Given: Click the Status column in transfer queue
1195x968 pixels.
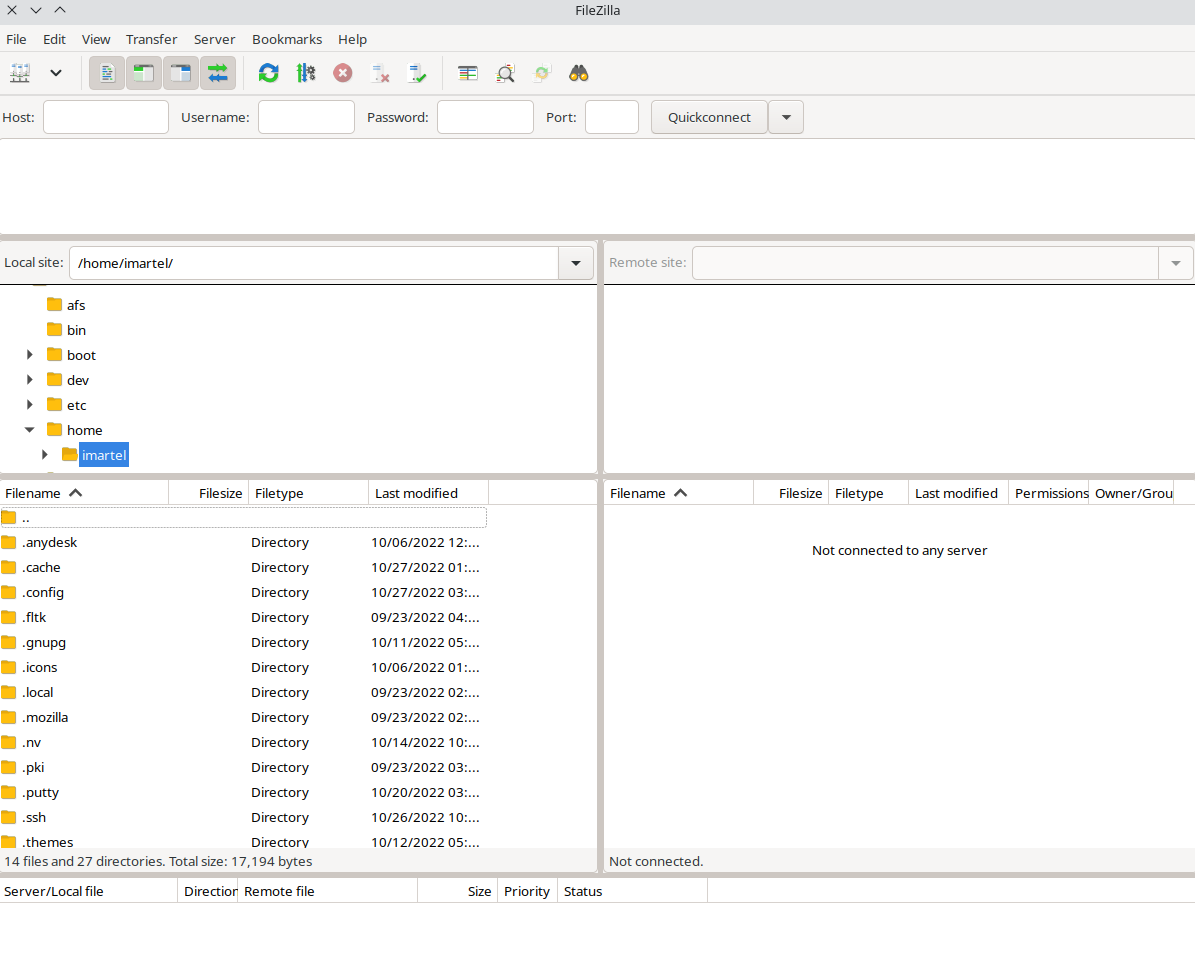Looking at the screenshot, I should 633,891.
